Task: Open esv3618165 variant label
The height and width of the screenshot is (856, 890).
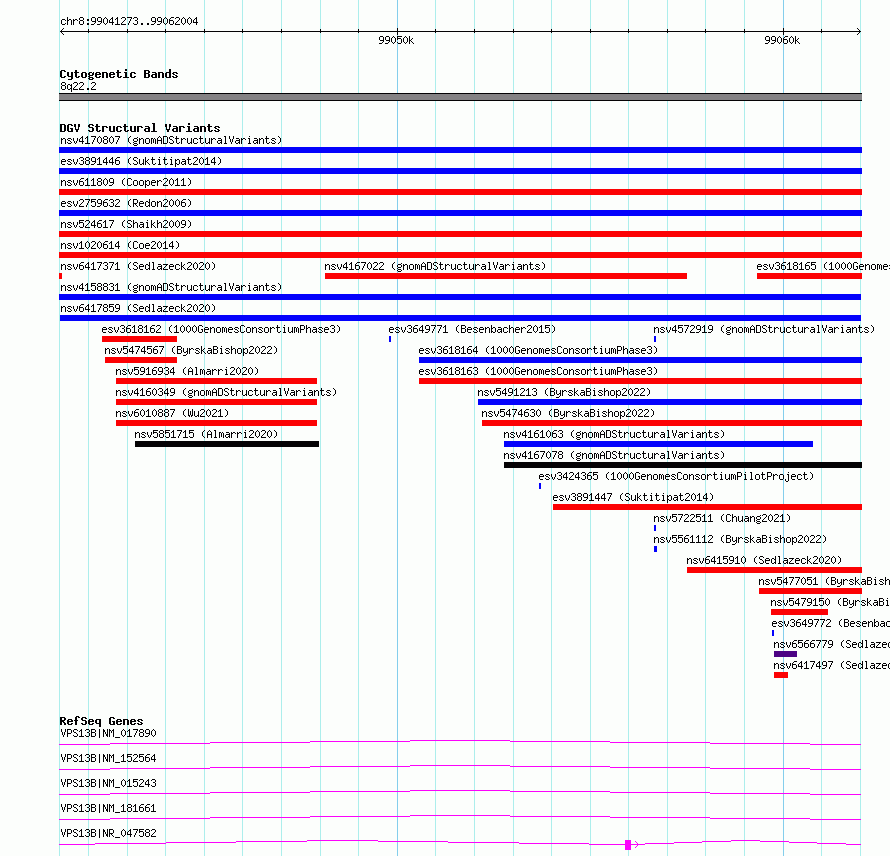Action: click(x=823, y=266)
